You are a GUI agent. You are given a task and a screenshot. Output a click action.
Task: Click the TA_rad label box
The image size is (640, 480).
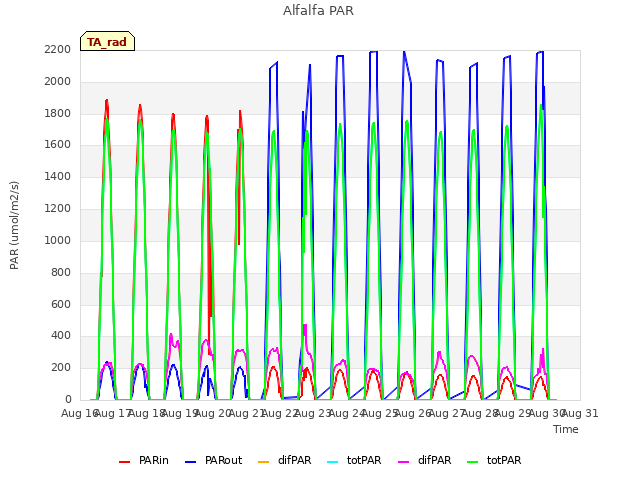click(107, 41)
